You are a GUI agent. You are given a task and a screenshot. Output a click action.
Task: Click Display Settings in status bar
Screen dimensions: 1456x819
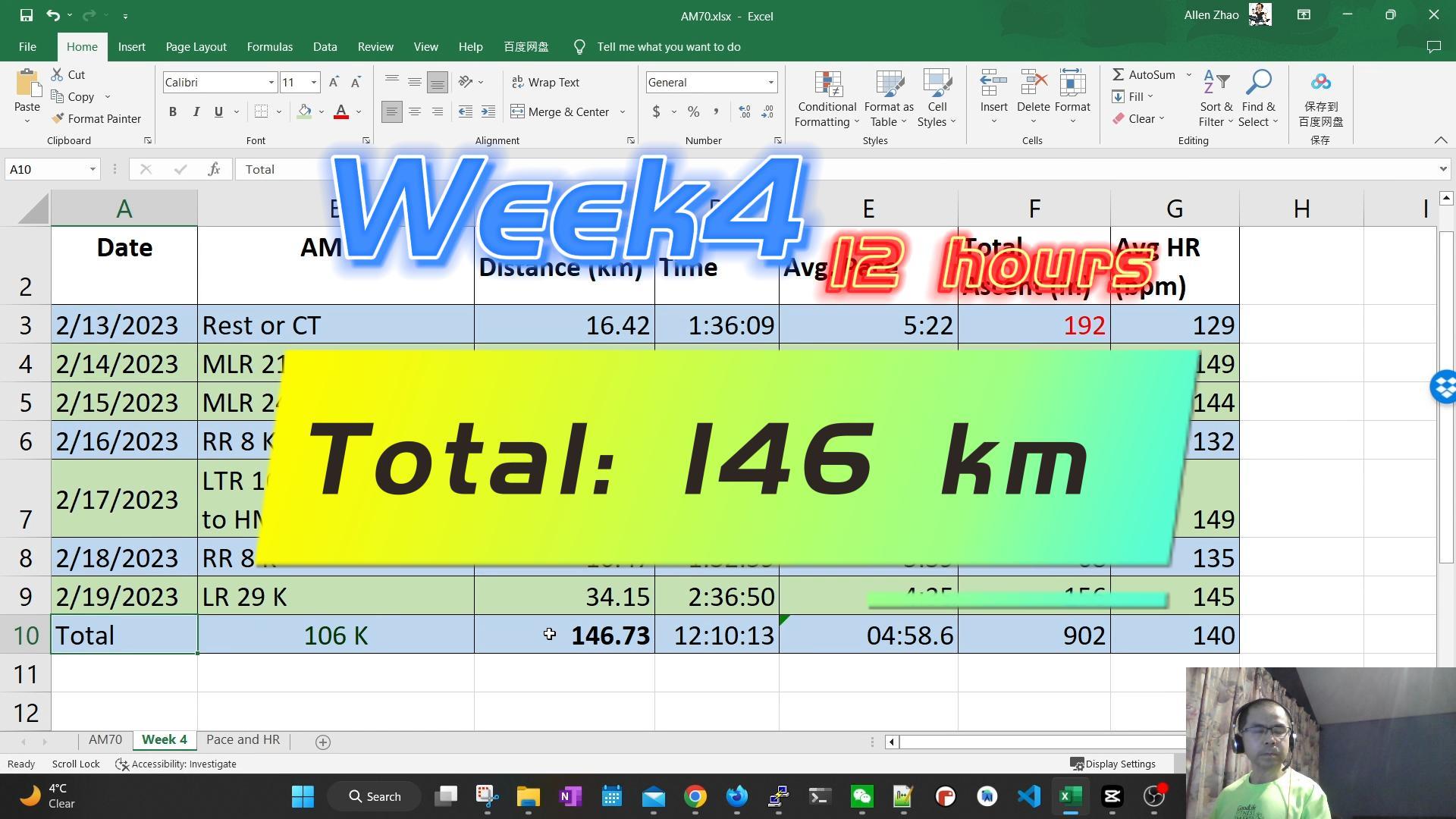pyautogui.click(x=1112, y=764)
